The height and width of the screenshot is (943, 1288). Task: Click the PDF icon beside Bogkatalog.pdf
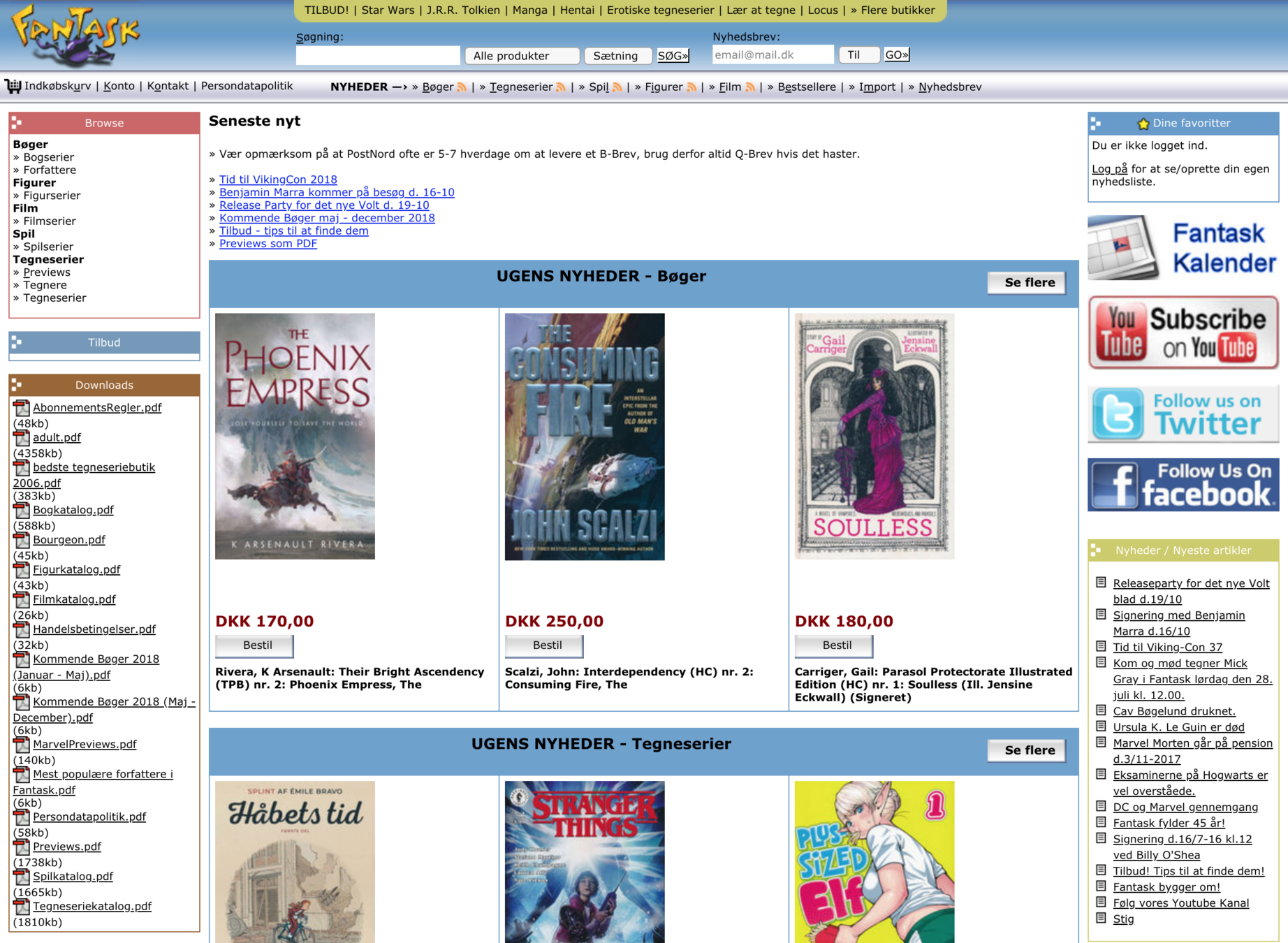coord(22,510)
